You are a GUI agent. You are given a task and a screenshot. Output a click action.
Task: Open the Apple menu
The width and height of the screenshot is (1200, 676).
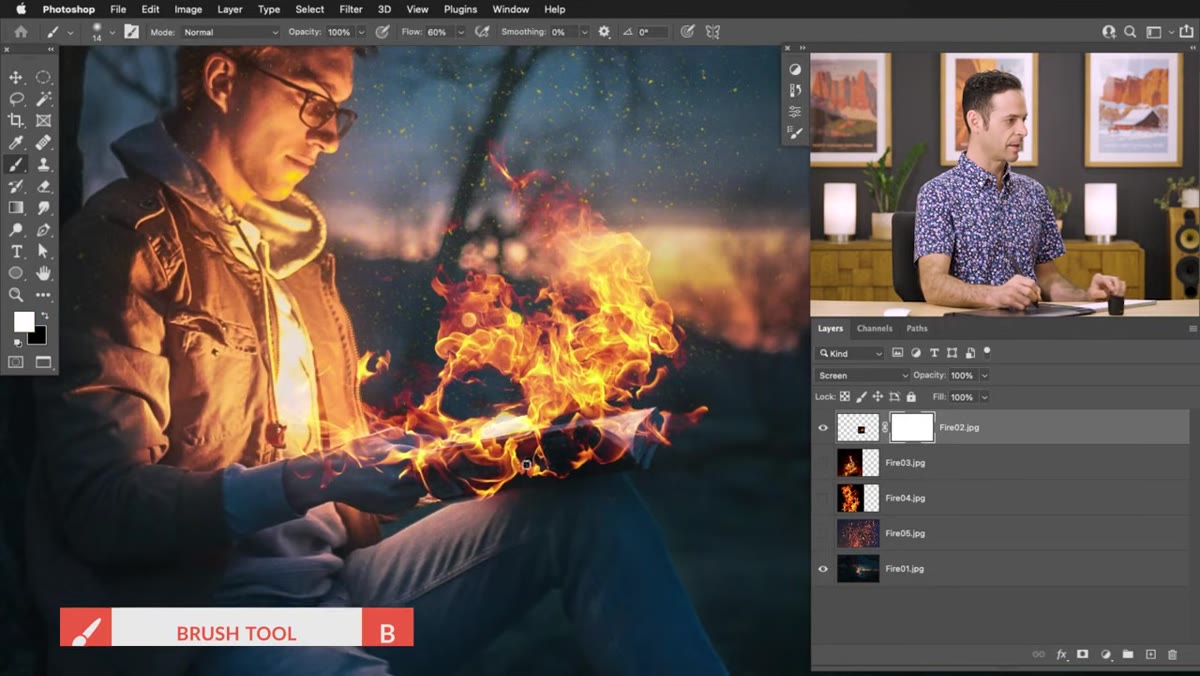pyautogui.click(x=21, y=9)
